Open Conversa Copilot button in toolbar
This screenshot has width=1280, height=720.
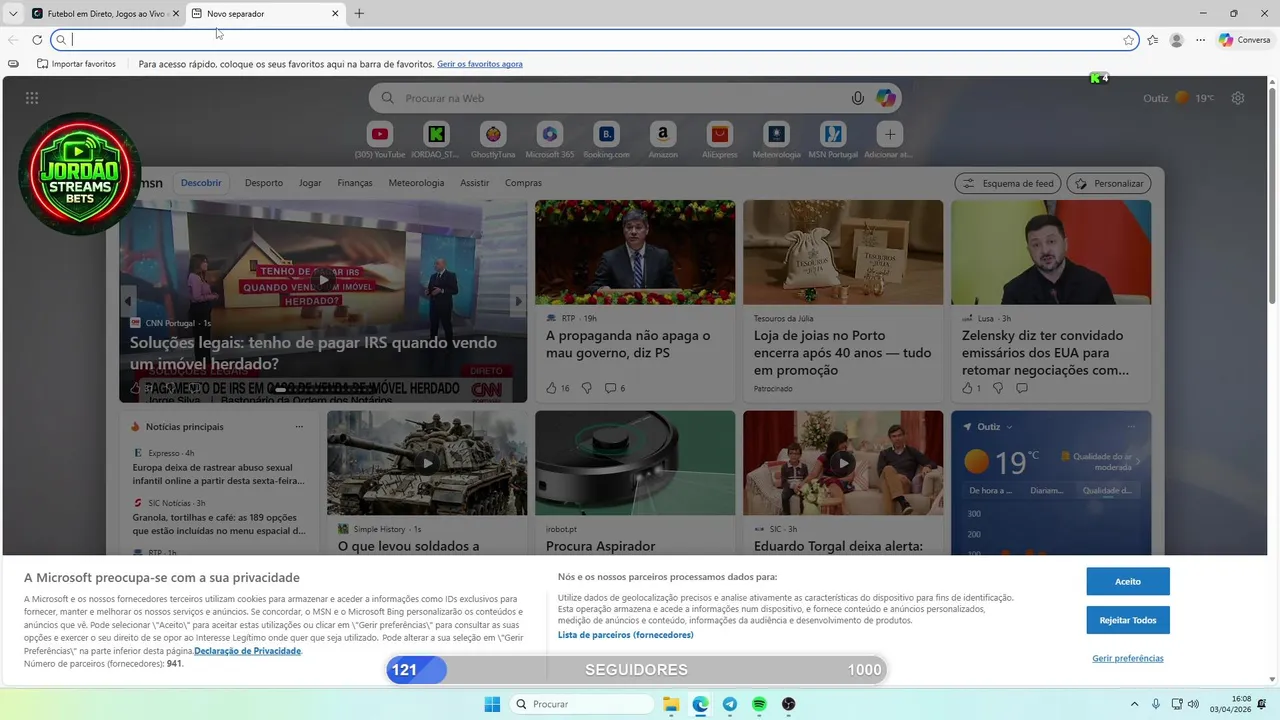(1244, 40)
